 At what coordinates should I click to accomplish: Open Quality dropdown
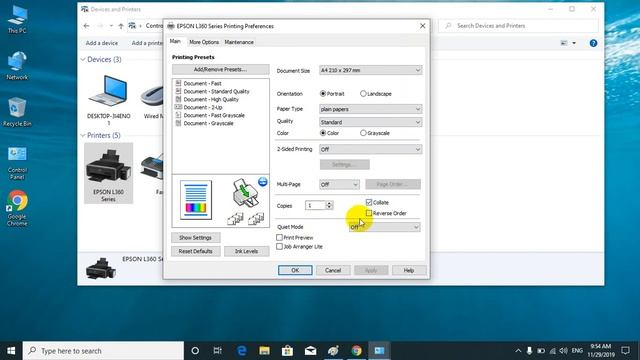(x=370, y=122)
